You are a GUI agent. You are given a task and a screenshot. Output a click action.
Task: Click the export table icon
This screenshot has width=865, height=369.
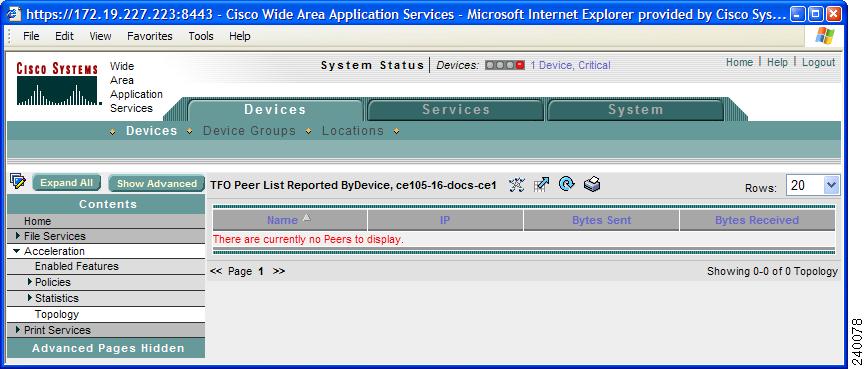click(542, 185)
